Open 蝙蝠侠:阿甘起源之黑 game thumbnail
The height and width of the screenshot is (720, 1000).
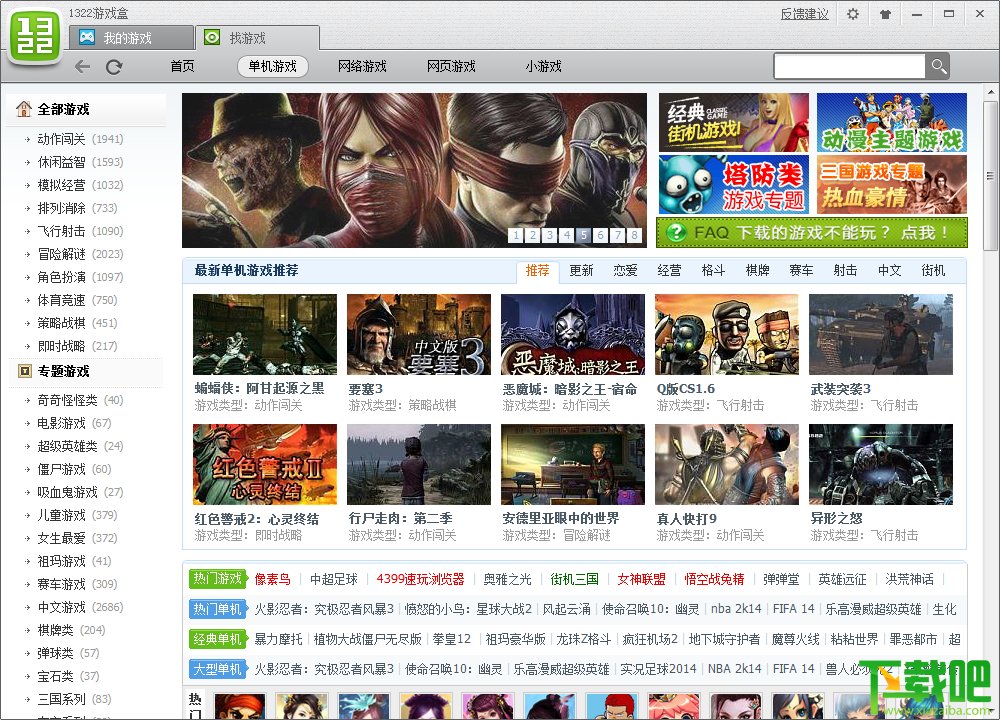tap(265, 334)
